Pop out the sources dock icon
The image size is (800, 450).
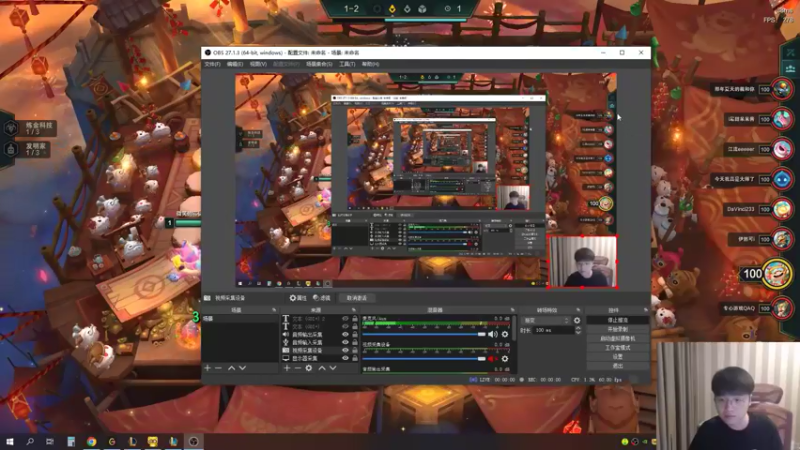[354, 310]
